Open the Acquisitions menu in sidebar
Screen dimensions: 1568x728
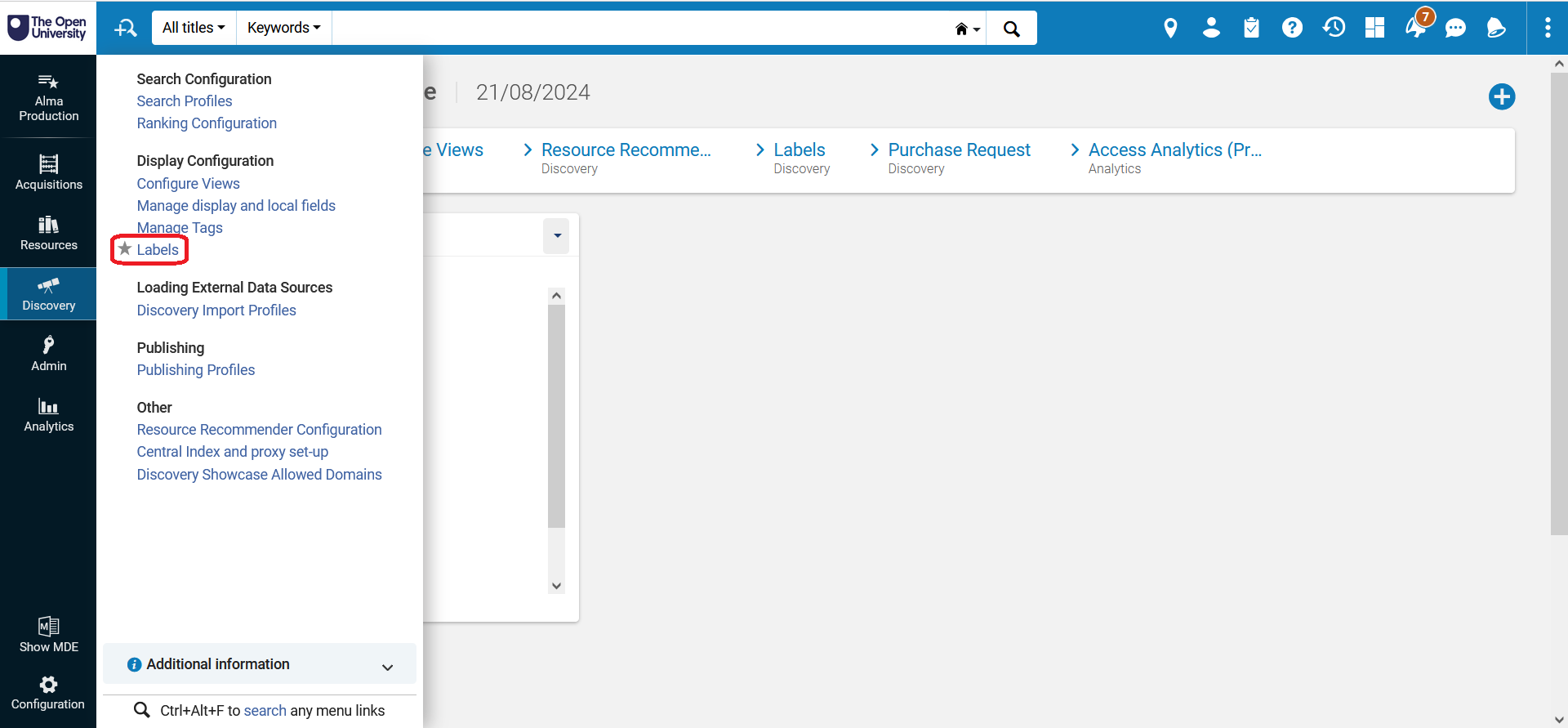[49, 172]
